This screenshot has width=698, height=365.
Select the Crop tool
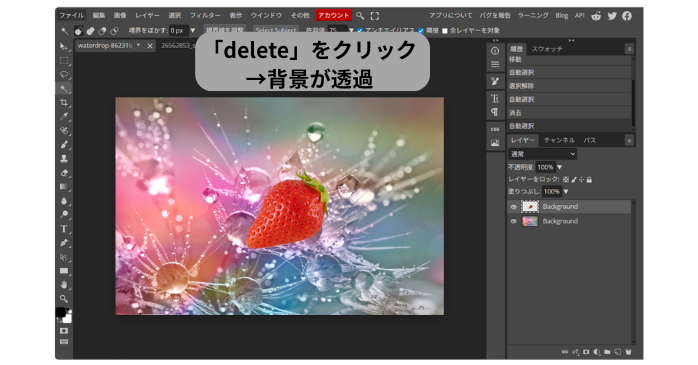coord(64,103)
